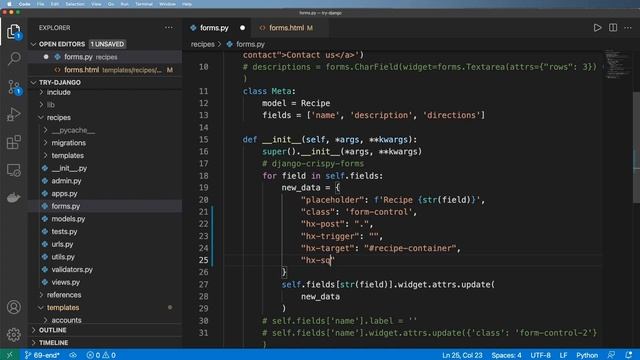Open editor More Actions menu
Screen dimensions: 640x360
tap(628, 28)
